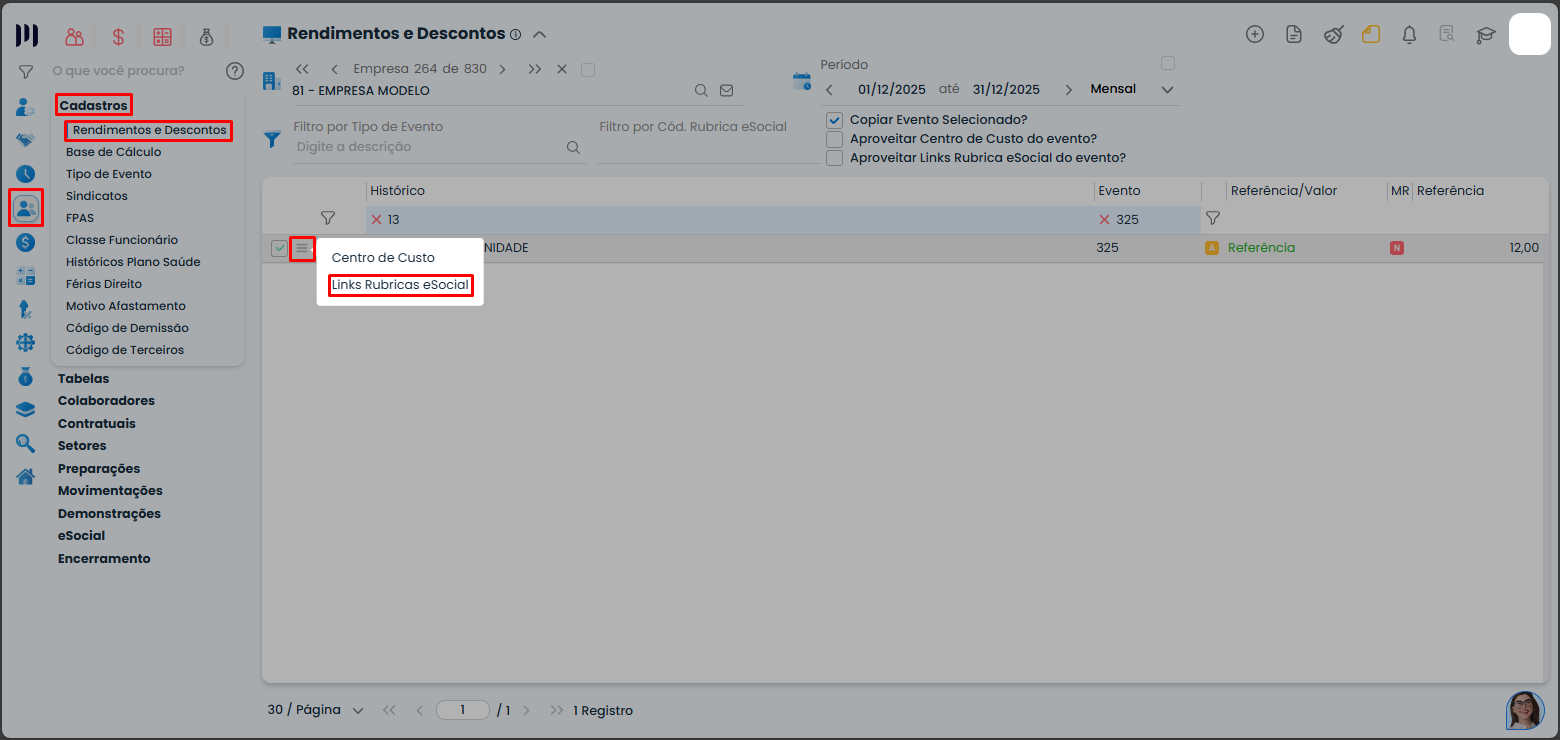Open the blue calculator sidebar icon
The image size is (1560, 740).
click(26, 276)
